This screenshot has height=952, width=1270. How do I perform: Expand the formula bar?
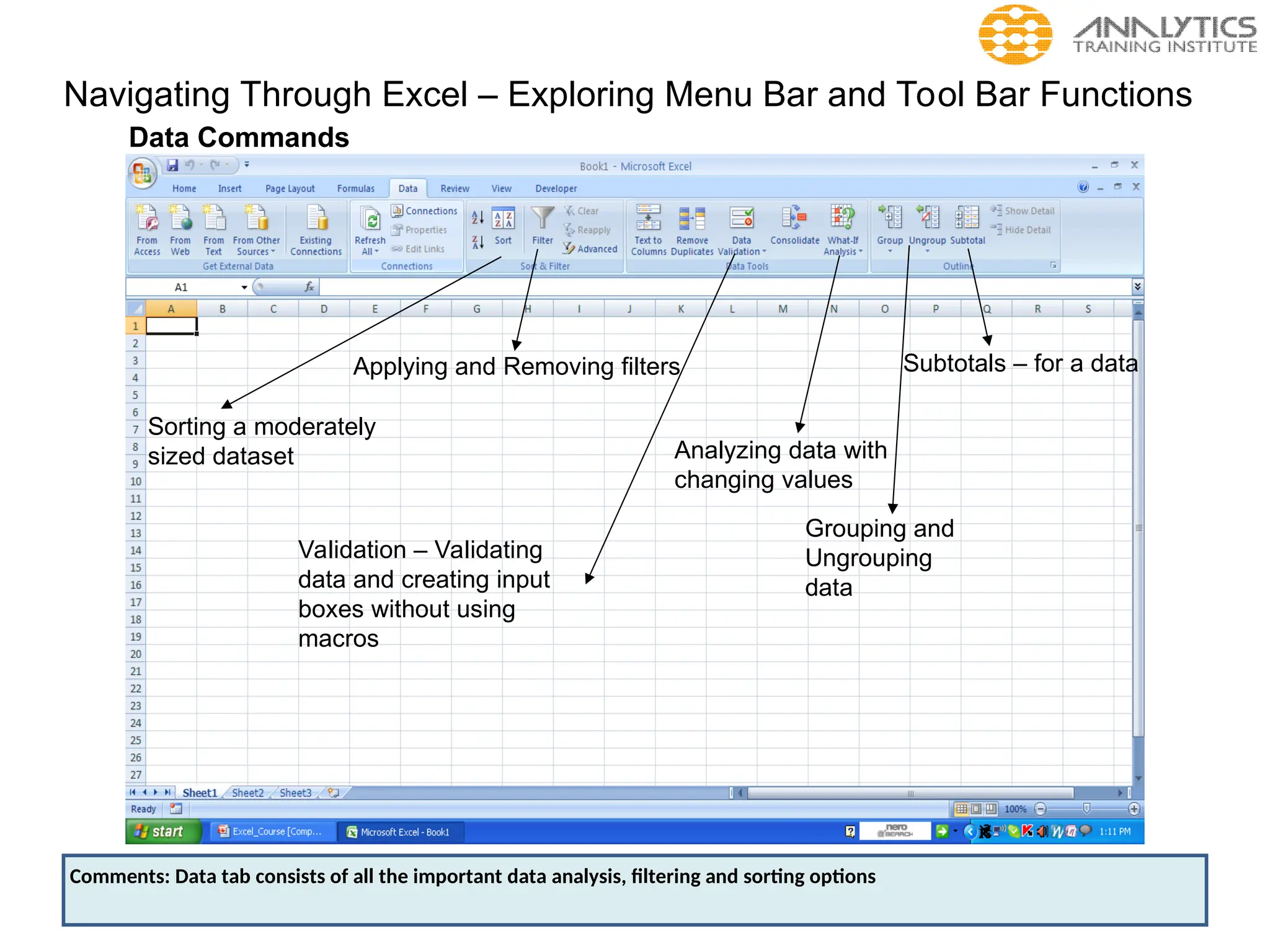[1137, 286]
